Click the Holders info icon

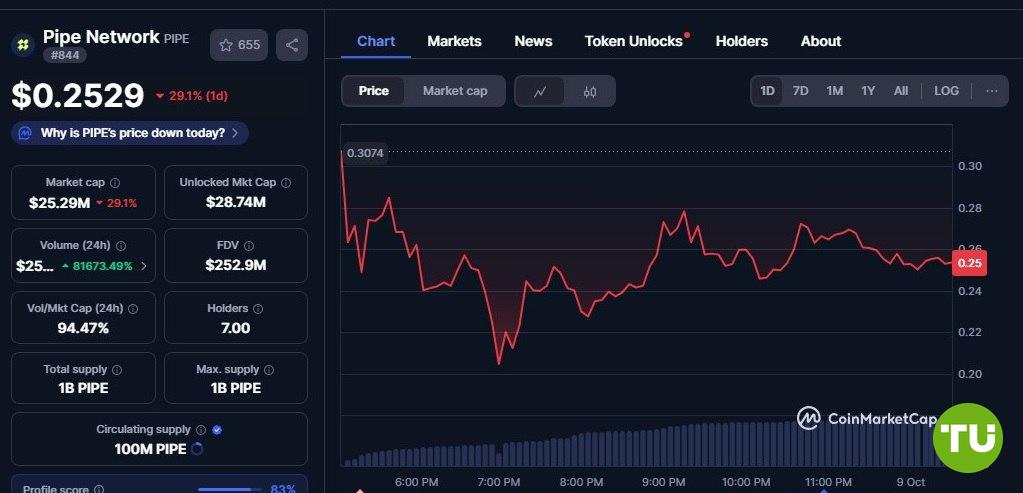(x=258, y=309)
